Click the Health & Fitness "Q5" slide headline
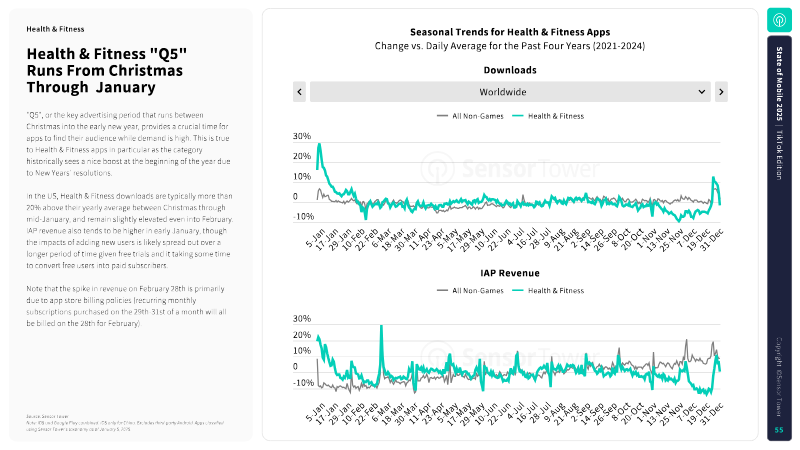Image resolution: width=800 pixels, height=450 pixels. point(104,71)
